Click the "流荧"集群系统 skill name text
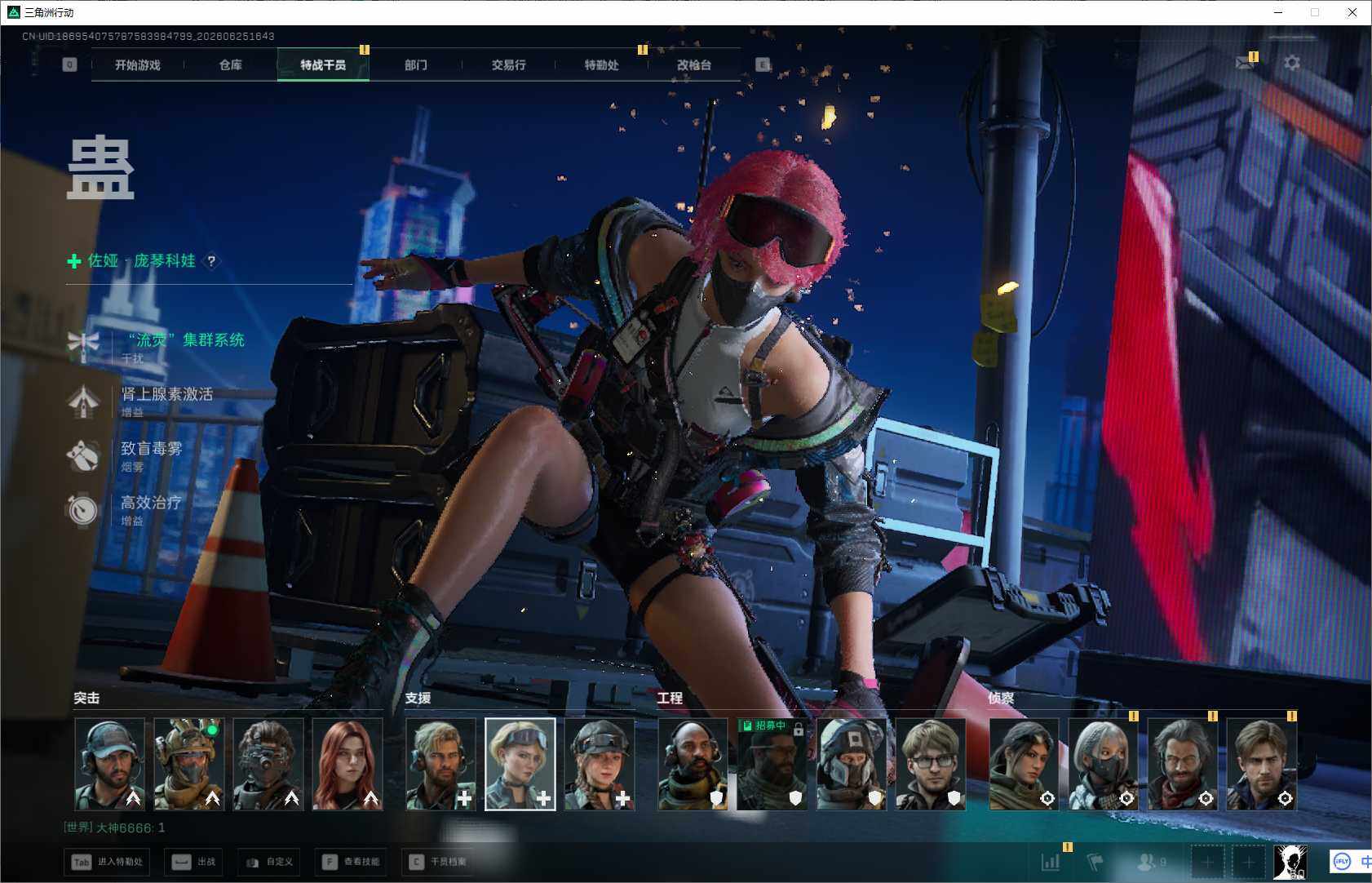The image size is (1372, 883). tap(186, 339)
